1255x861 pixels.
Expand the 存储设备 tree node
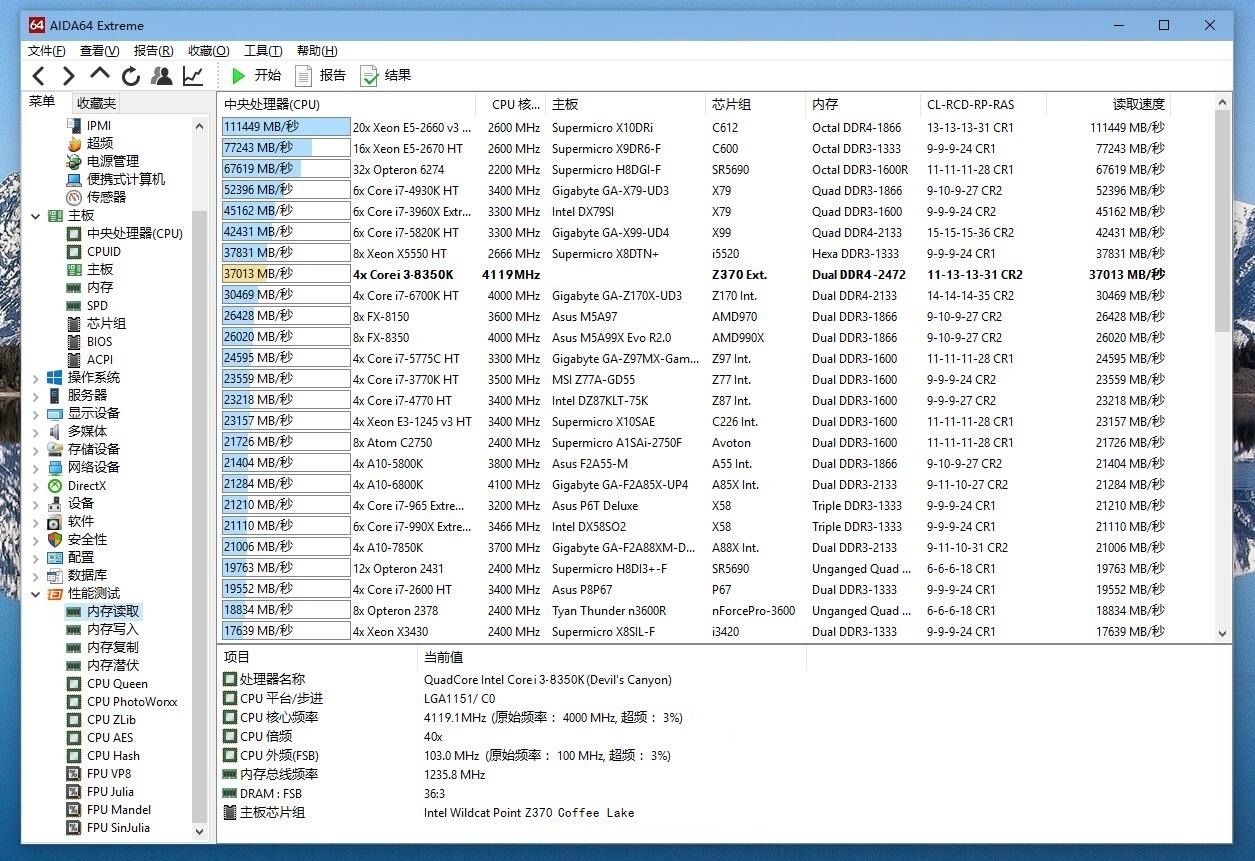36,449
